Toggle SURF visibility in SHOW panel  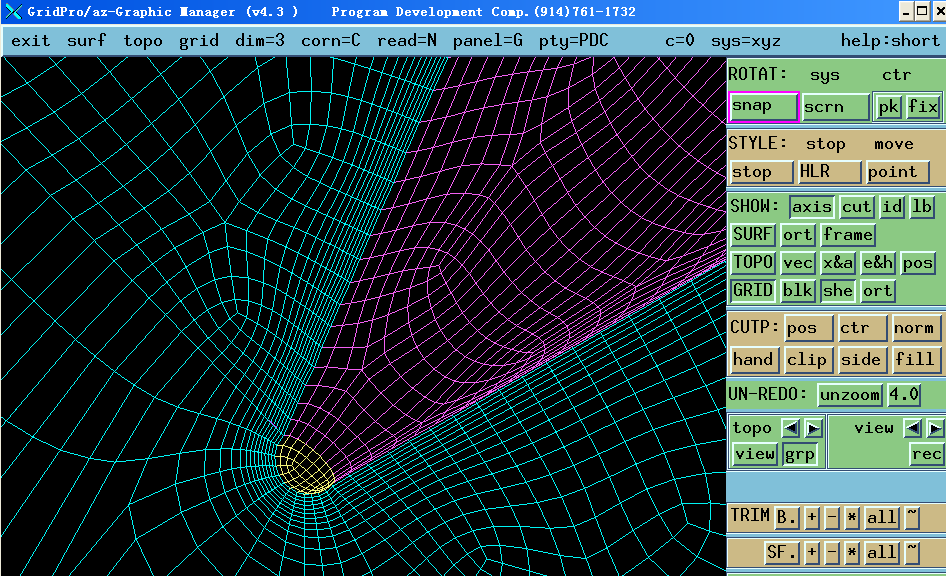coord(752,235)
